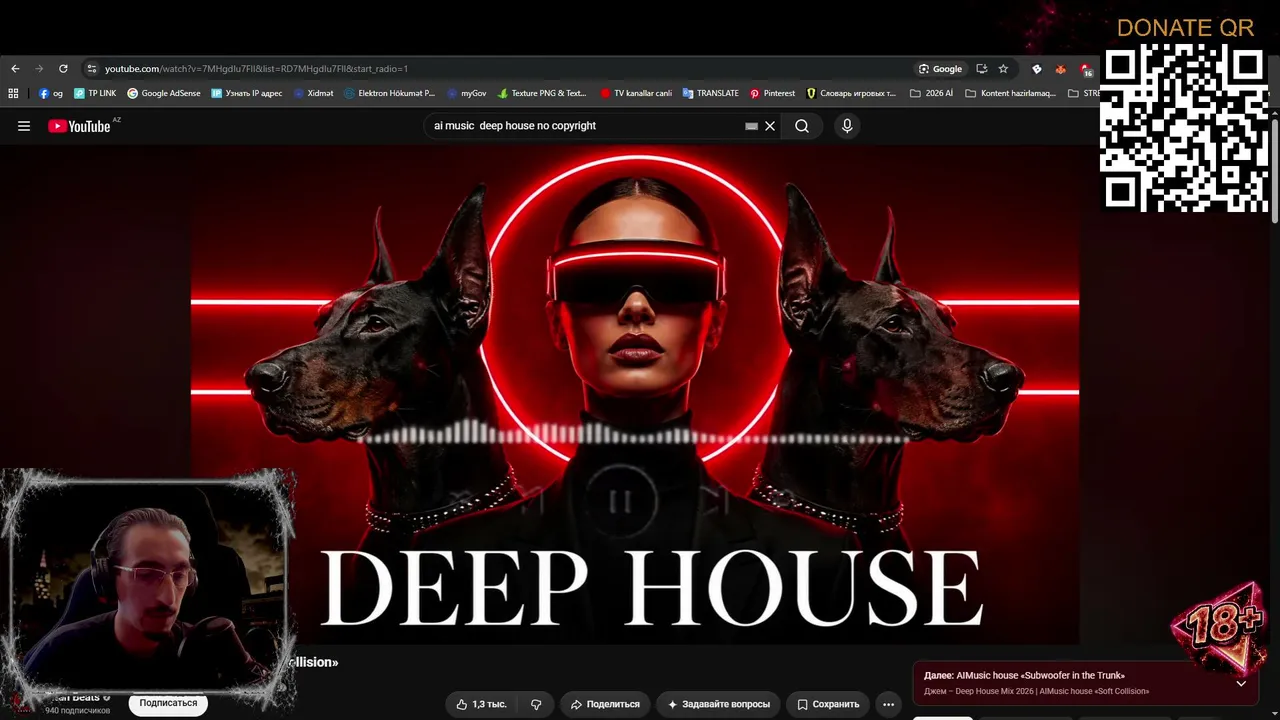Save the video with Сохранить
1280x720 pixels.
point(828,704)
